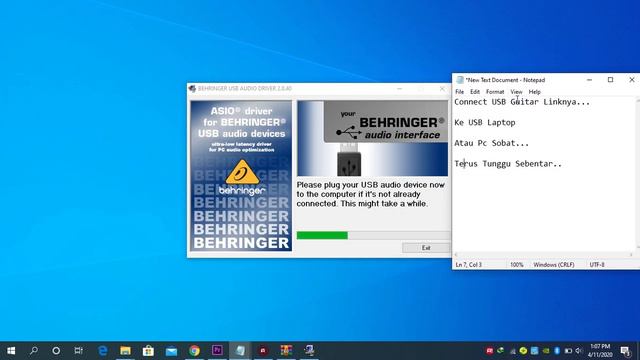Click the 'Terus Tunggu Sebentar..' line
This screenshot has width=640, height=360.
pos(508,164)
